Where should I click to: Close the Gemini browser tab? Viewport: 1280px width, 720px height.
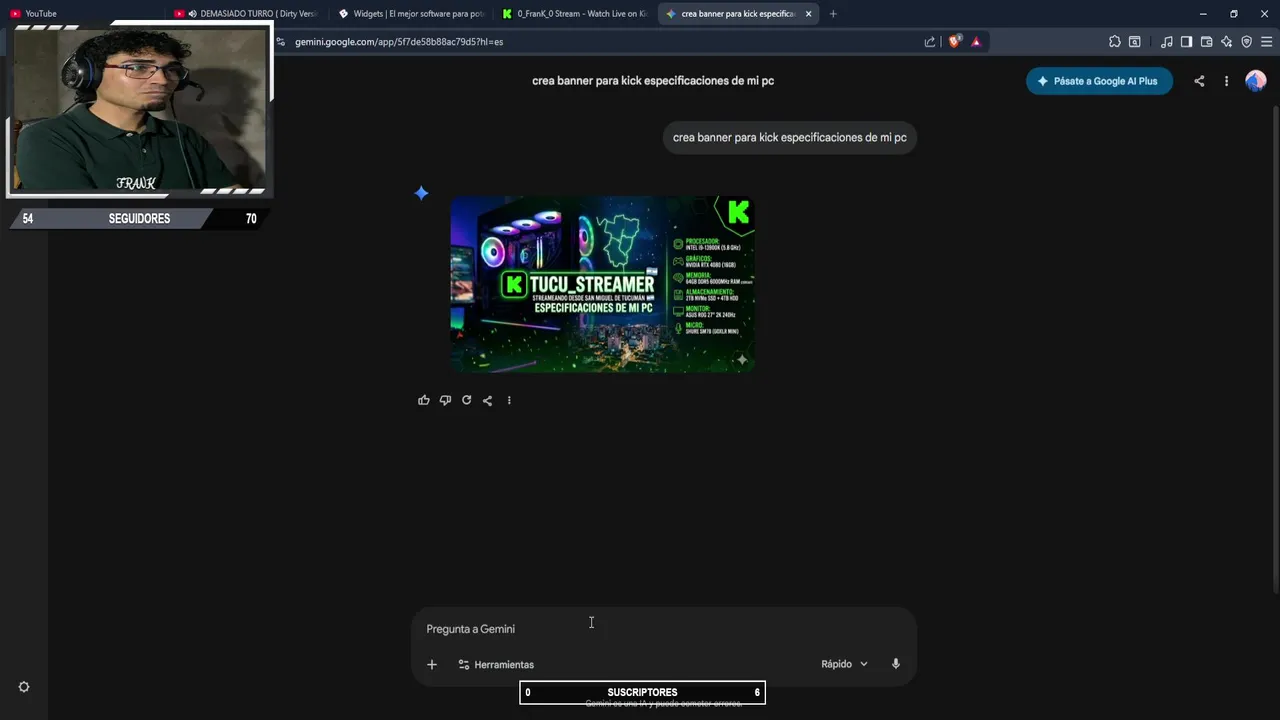coord(808,14)
